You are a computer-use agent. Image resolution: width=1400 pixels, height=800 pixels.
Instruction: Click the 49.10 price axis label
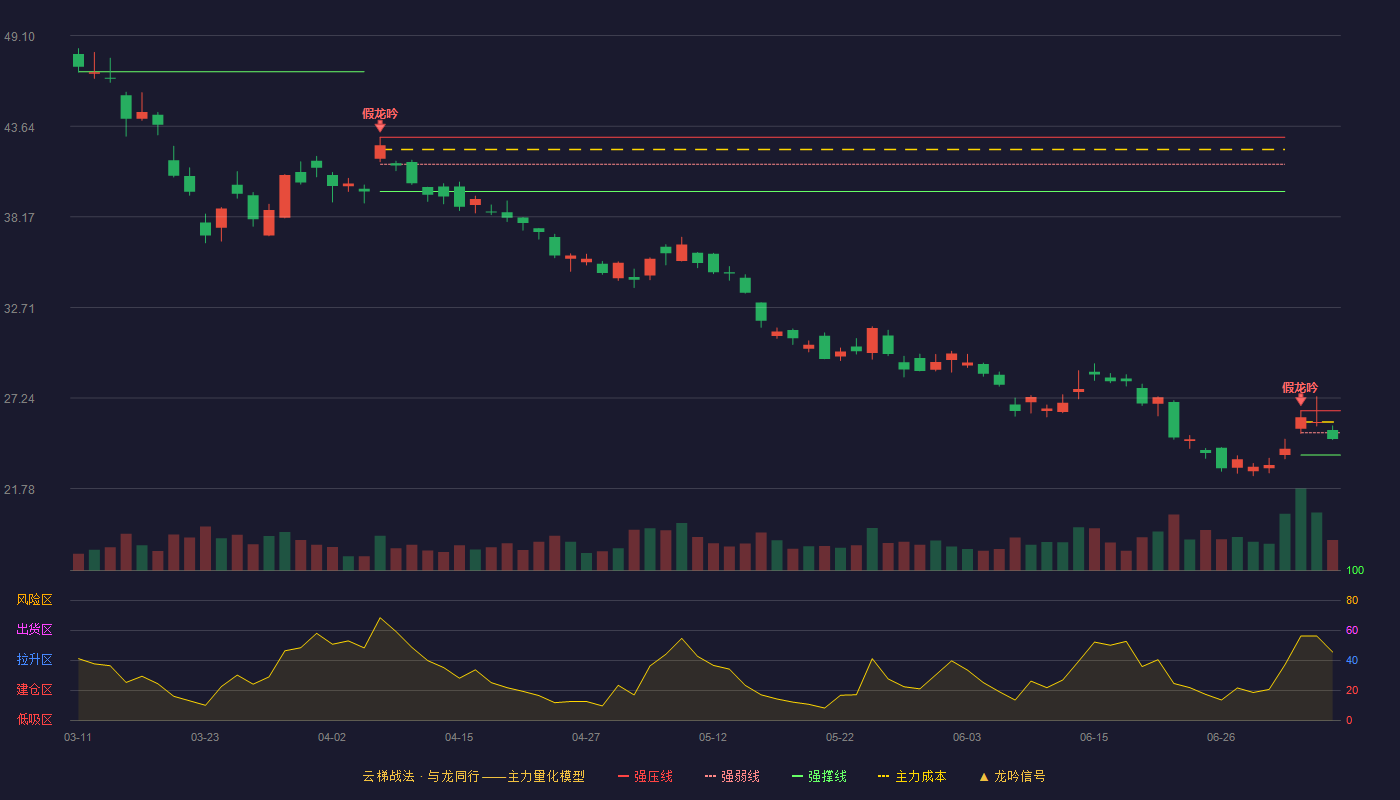point(19,37)
